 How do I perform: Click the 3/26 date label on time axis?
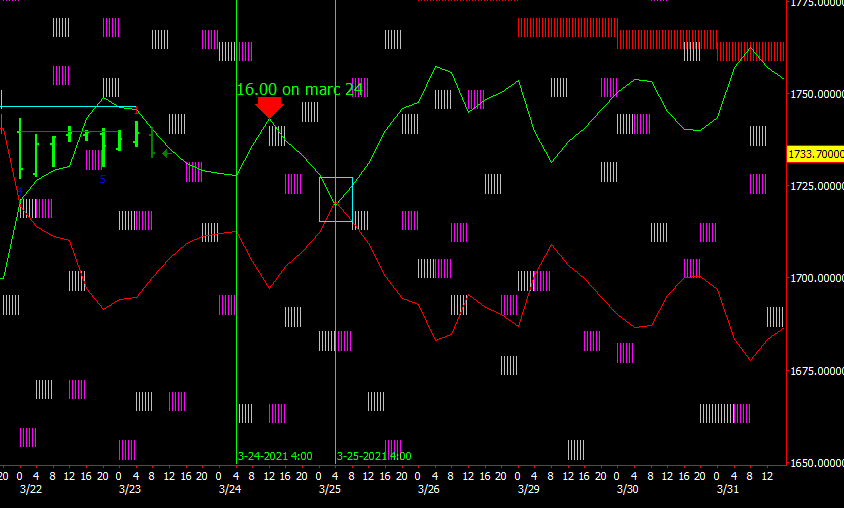(x=429, y=489)
